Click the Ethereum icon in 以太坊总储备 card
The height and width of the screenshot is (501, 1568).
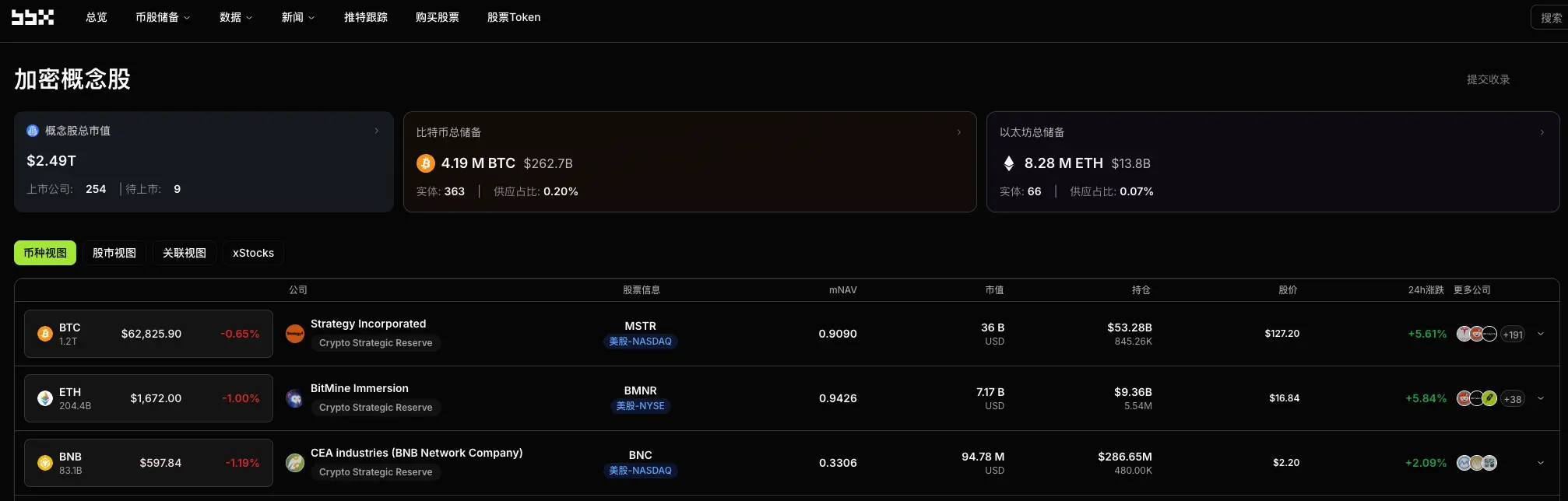(1008, 163)
